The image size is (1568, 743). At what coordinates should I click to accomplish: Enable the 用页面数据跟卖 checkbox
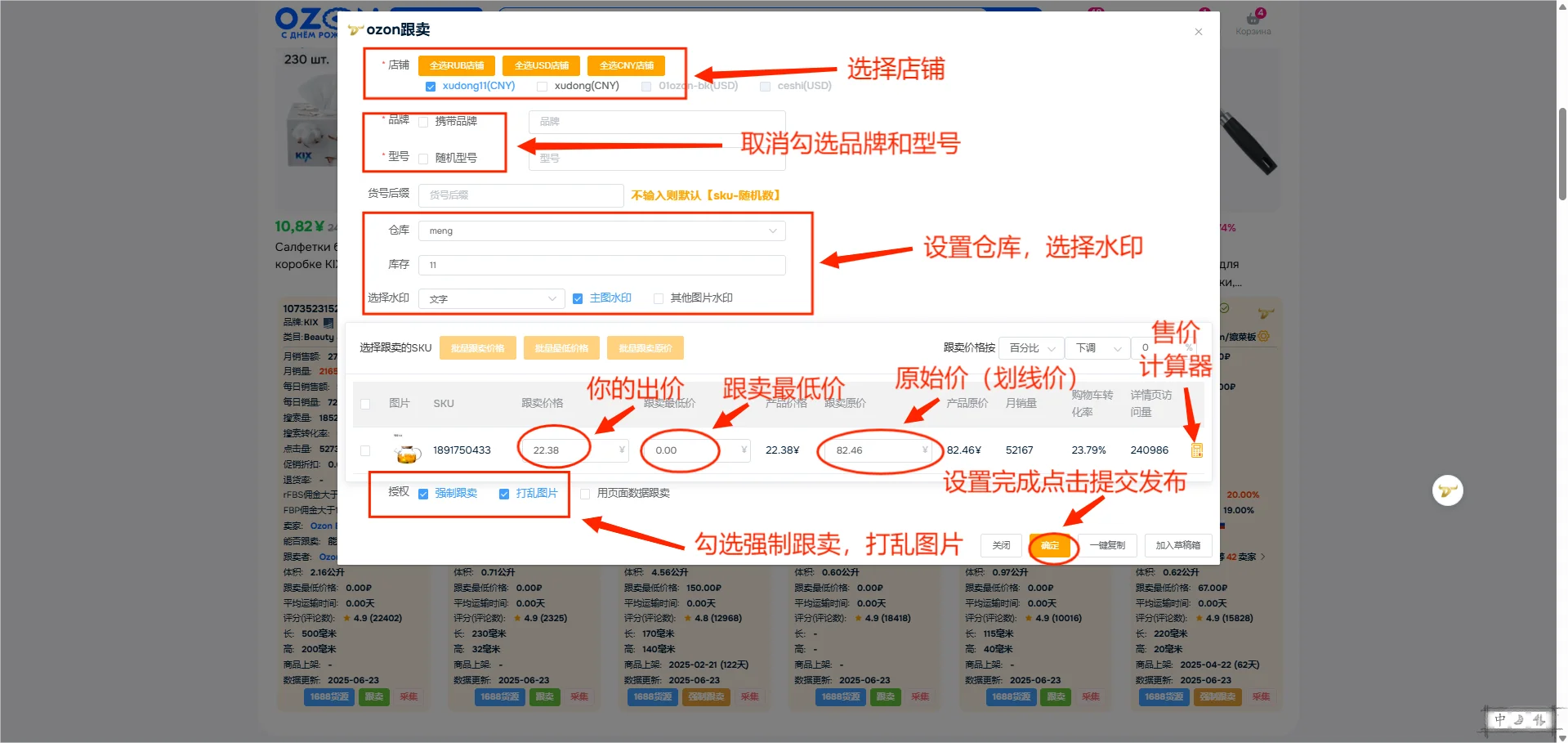point(585,493)
